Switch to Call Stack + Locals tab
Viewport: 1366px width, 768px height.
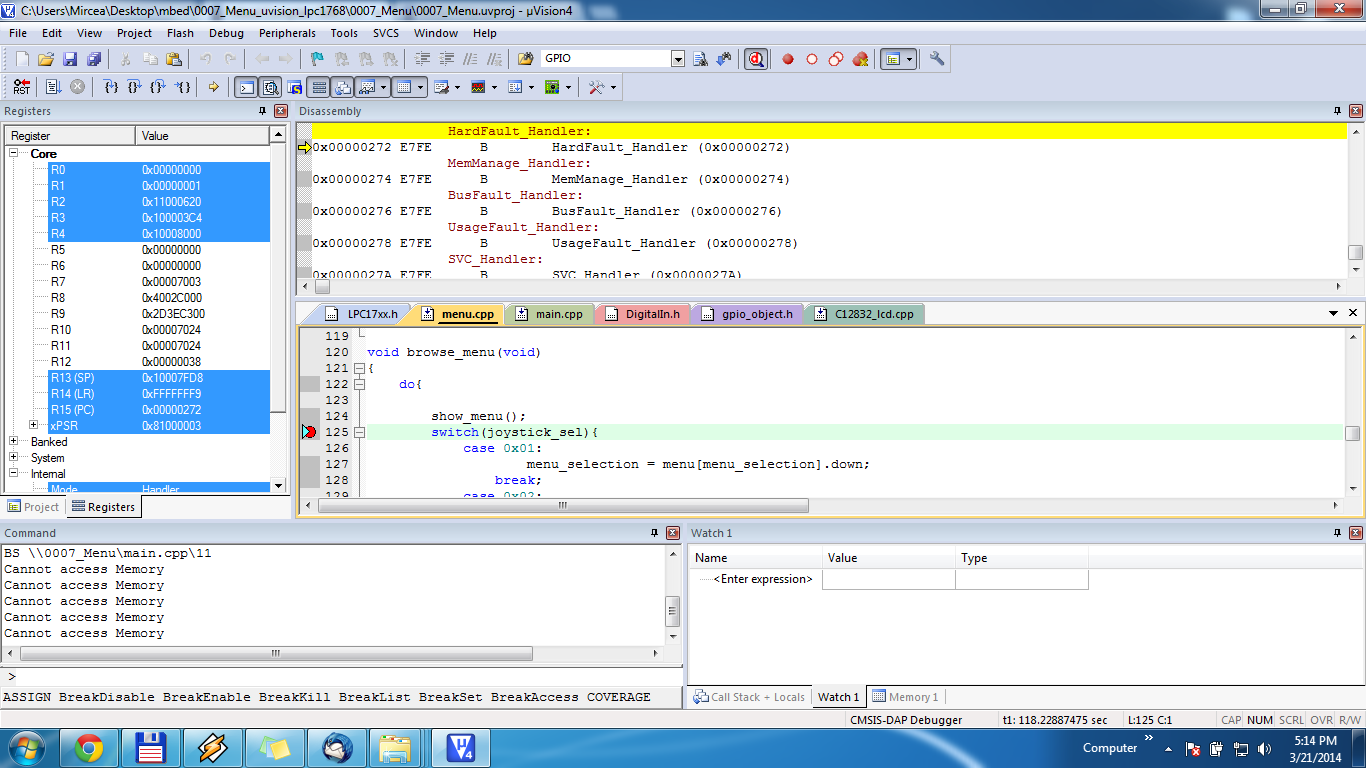pyautogui.click(x=749, y=697)
